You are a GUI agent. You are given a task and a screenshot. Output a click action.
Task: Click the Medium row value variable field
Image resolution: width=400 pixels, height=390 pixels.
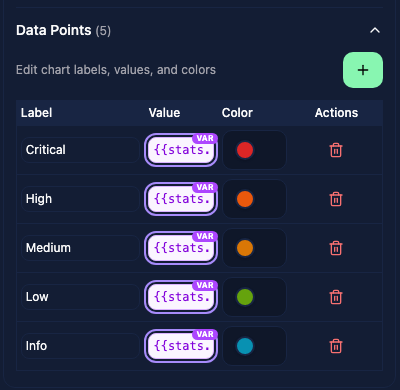(181, 249)
